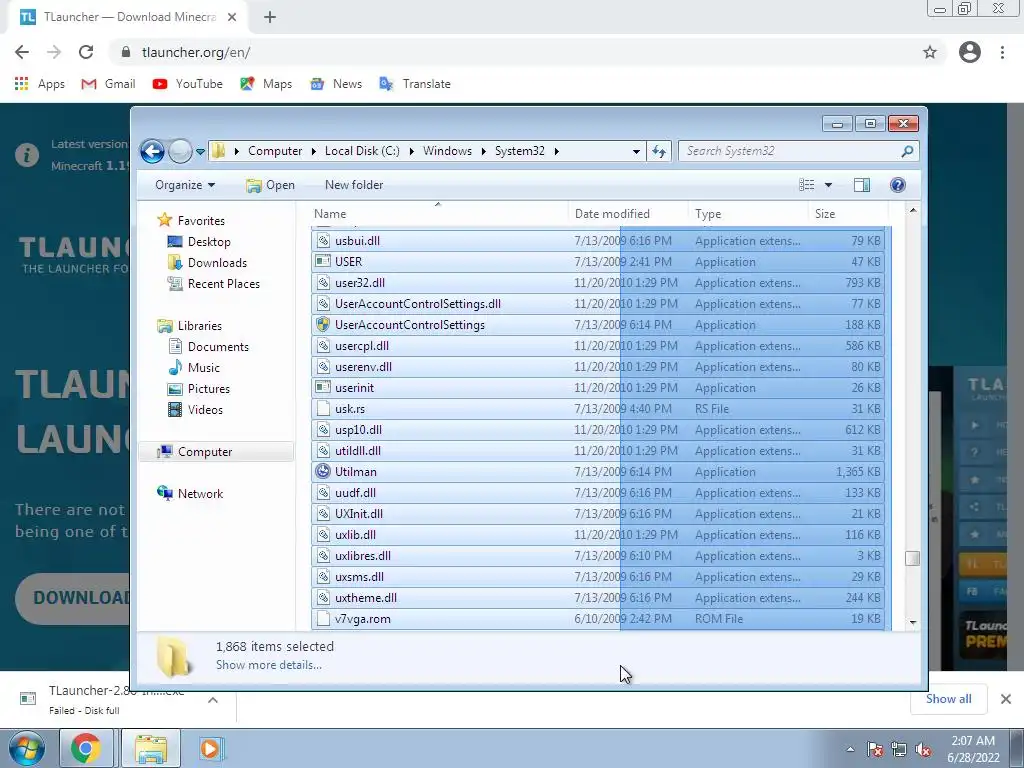Screen dimensions: 1024x768
Task: Open Chrome profile avatar
Action: pyautogui.click(x=970, y=52)
